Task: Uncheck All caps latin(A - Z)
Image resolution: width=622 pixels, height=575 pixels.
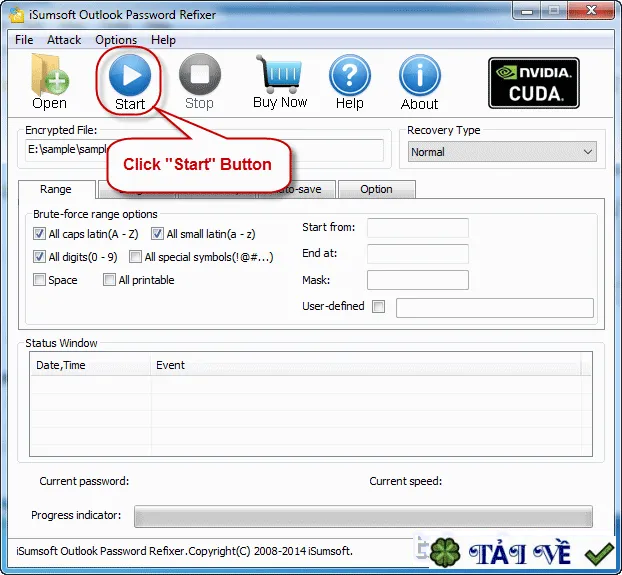Action: point(39,234)
